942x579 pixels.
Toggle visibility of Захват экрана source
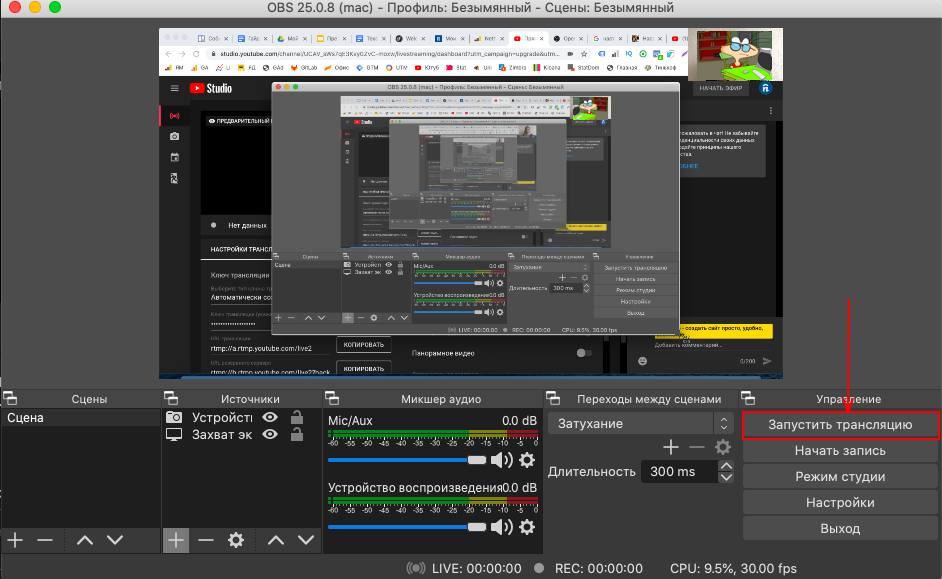coord(270,434)
